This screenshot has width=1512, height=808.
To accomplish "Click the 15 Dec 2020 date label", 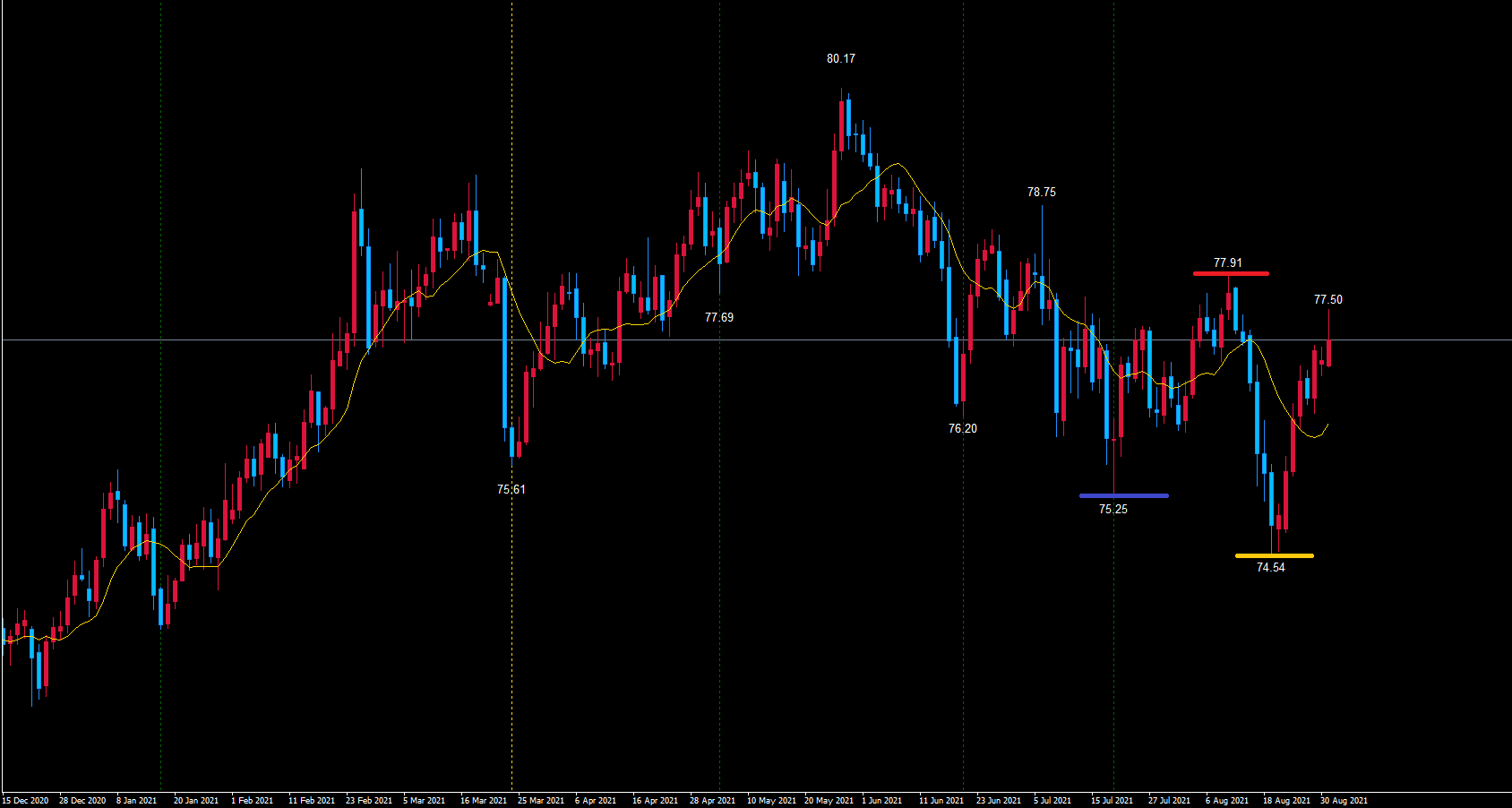I will [x=25, y=801].
